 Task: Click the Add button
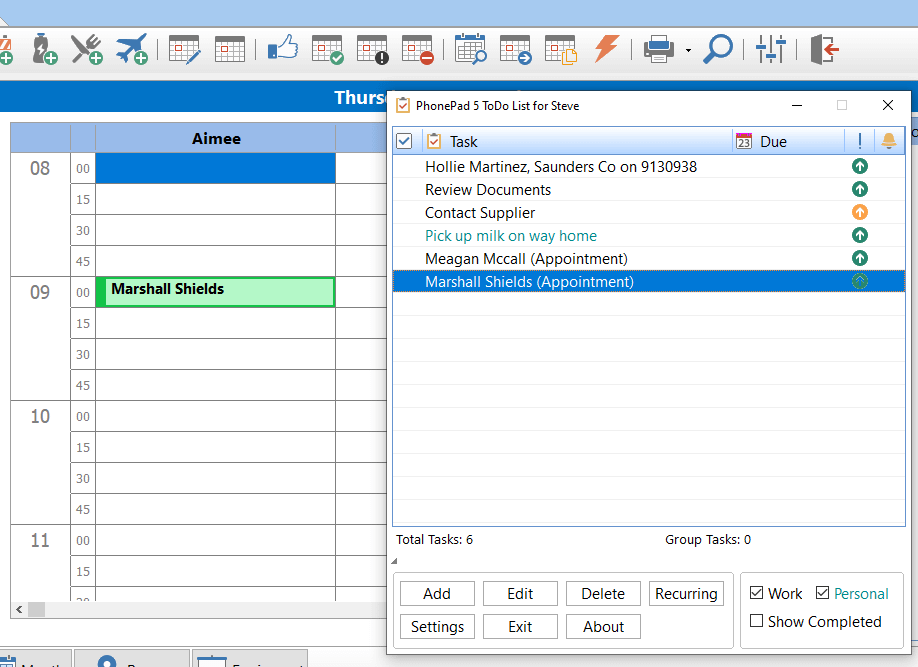pyautogui.click(x=437, y=593)
